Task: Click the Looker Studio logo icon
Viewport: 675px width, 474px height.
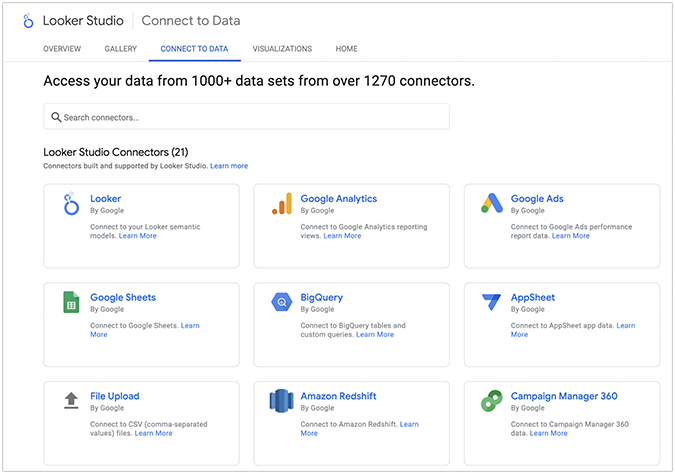Action: point(28,21)
